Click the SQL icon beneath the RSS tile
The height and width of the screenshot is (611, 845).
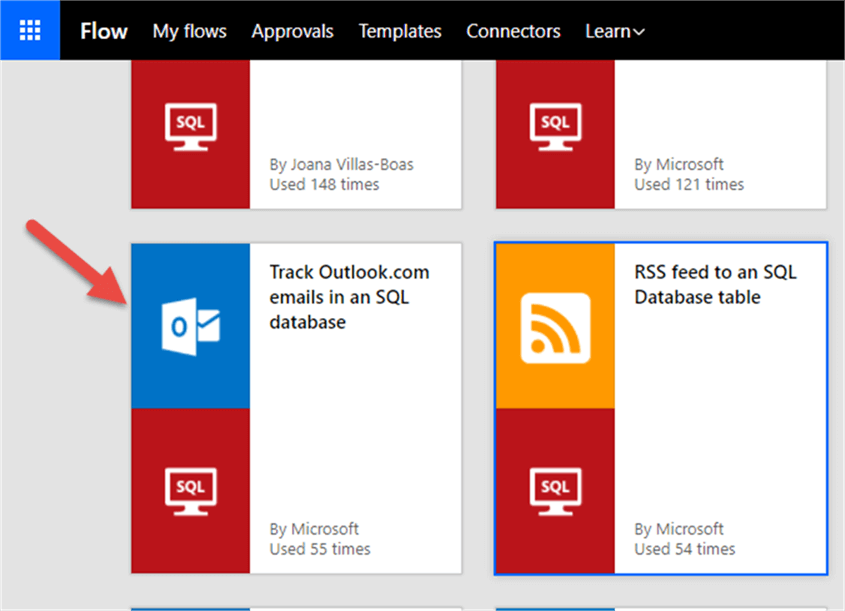[x=555, y=490]
